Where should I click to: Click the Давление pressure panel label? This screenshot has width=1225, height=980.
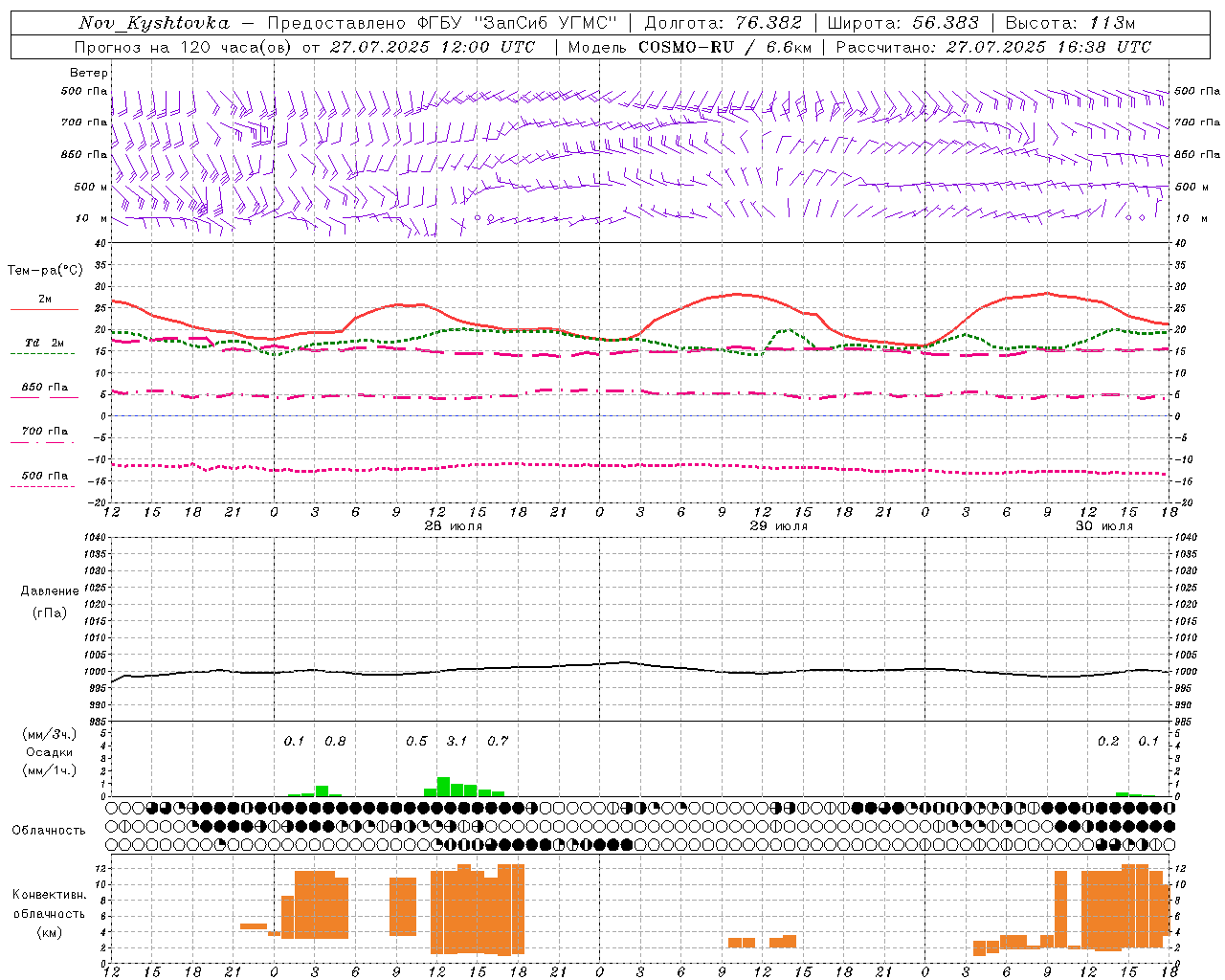[x=50, y=591]
